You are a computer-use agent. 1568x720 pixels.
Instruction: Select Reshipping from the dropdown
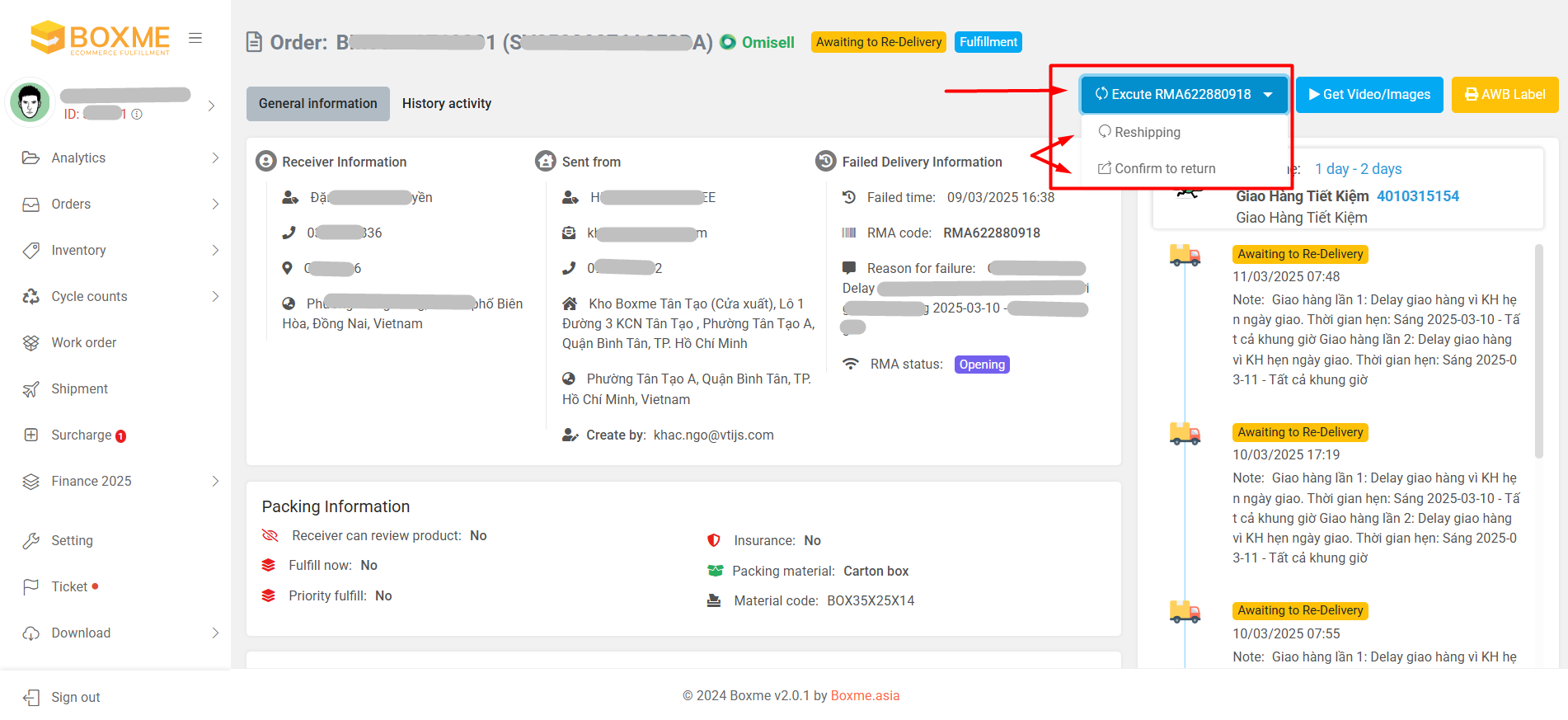click(1147, 132)
